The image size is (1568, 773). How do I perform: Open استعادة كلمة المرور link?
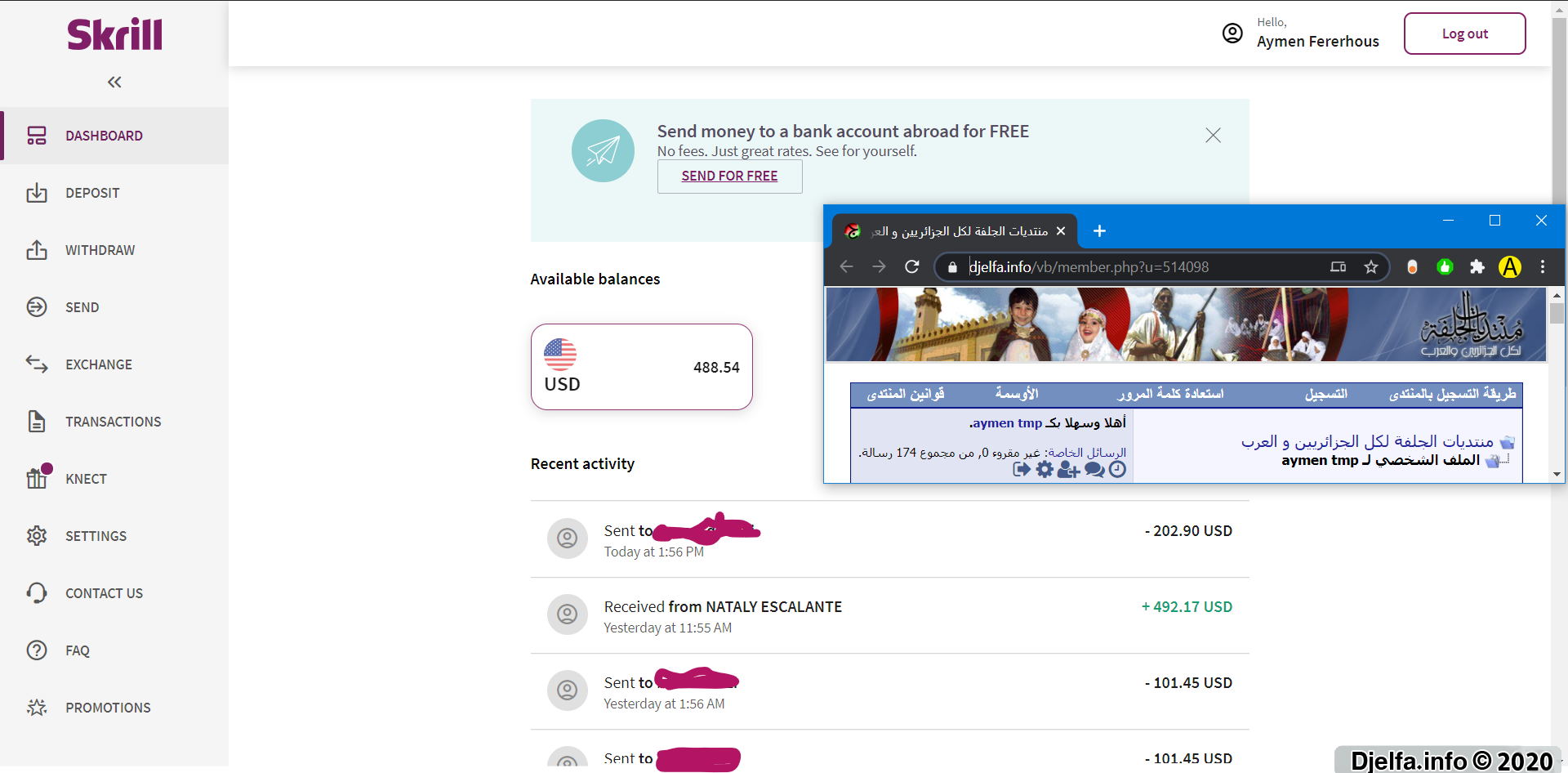point(1170,394)
